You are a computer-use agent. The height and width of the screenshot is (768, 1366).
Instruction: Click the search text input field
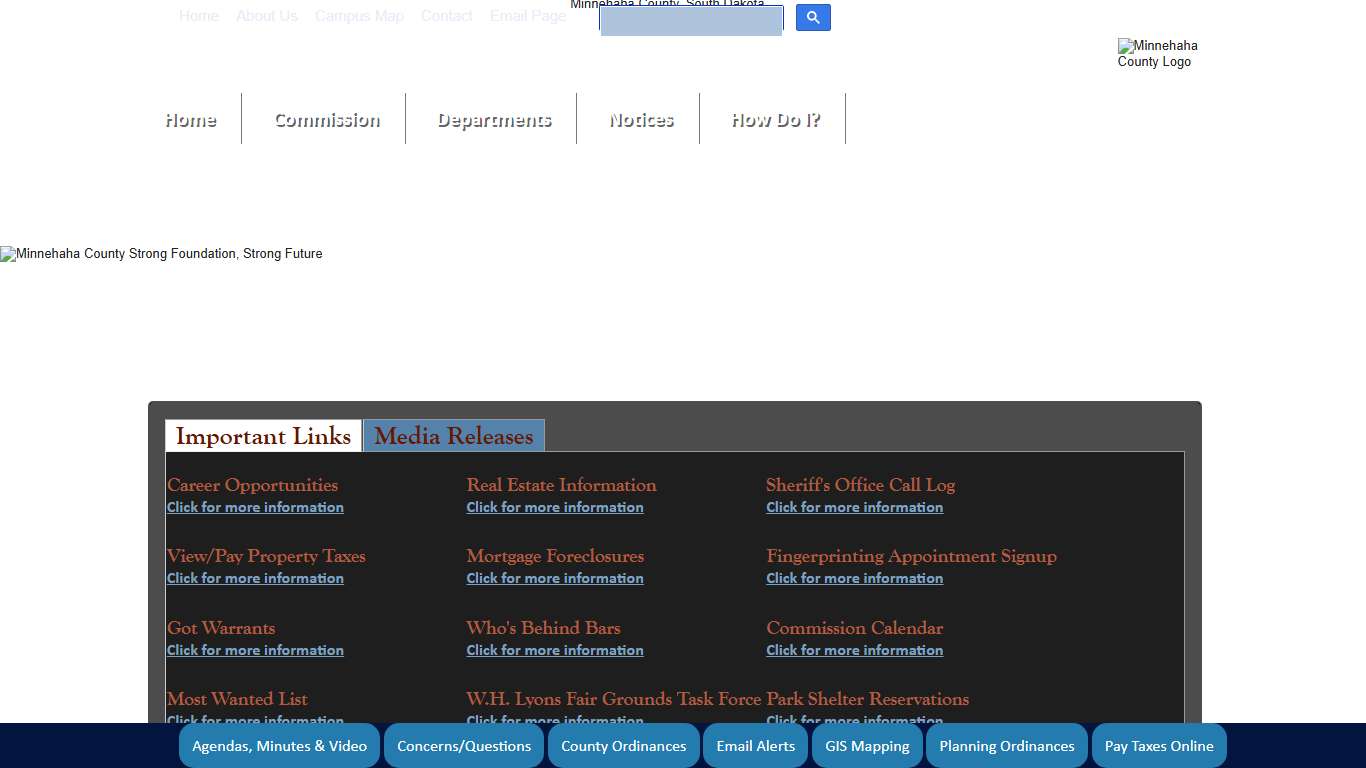click(690, 20)
